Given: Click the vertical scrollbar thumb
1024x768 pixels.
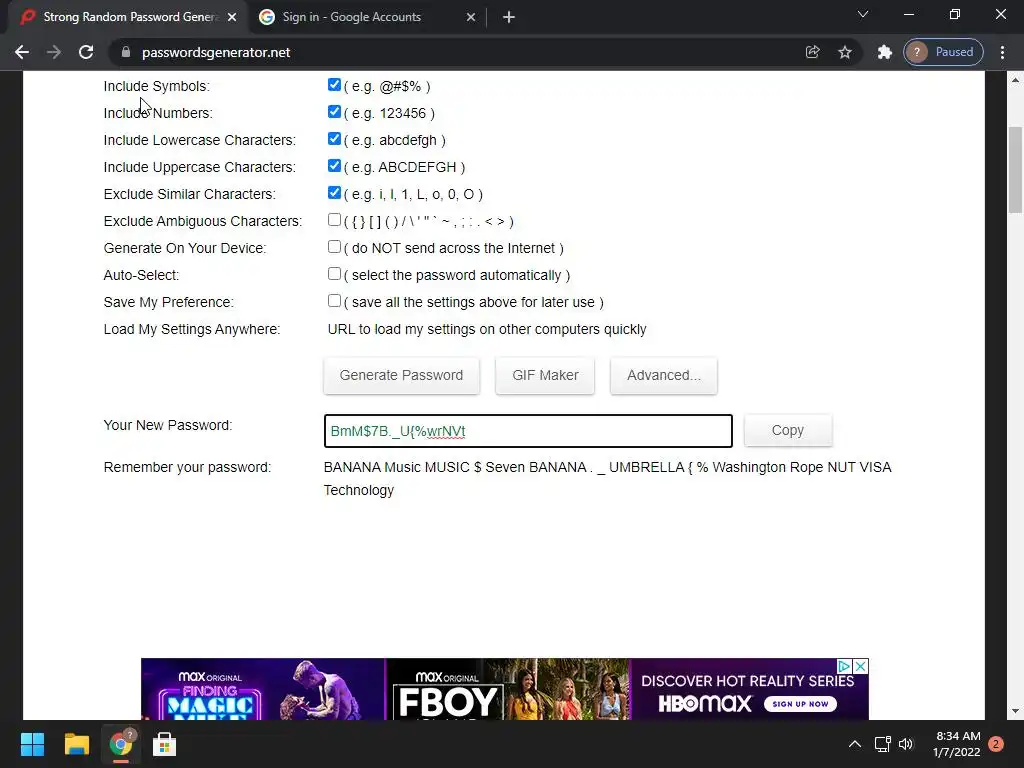Looking at the screenshot, I should coord(1015,170).
